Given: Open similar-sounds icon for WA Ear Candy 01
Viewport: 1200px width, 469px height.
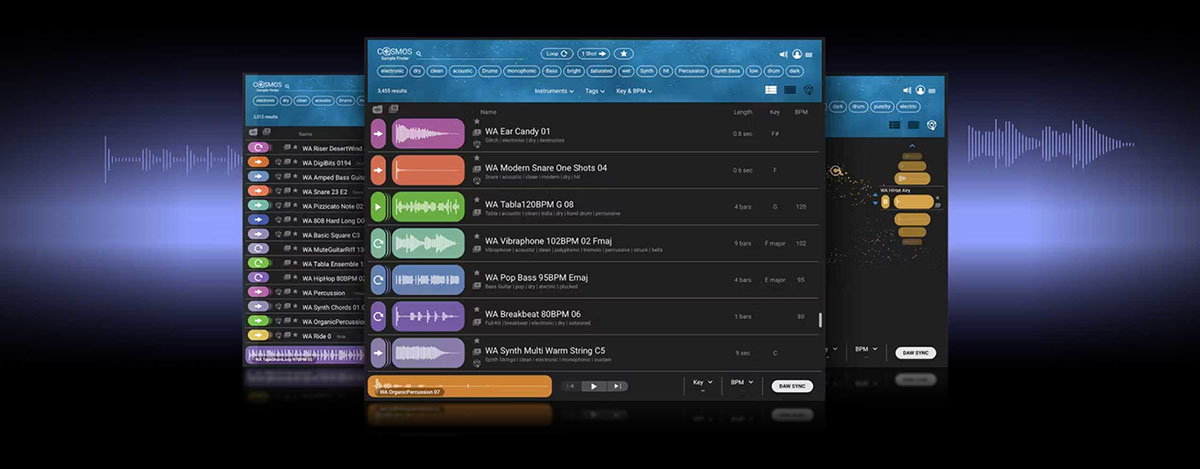Looking at the screenshot, I should point(477,144).
